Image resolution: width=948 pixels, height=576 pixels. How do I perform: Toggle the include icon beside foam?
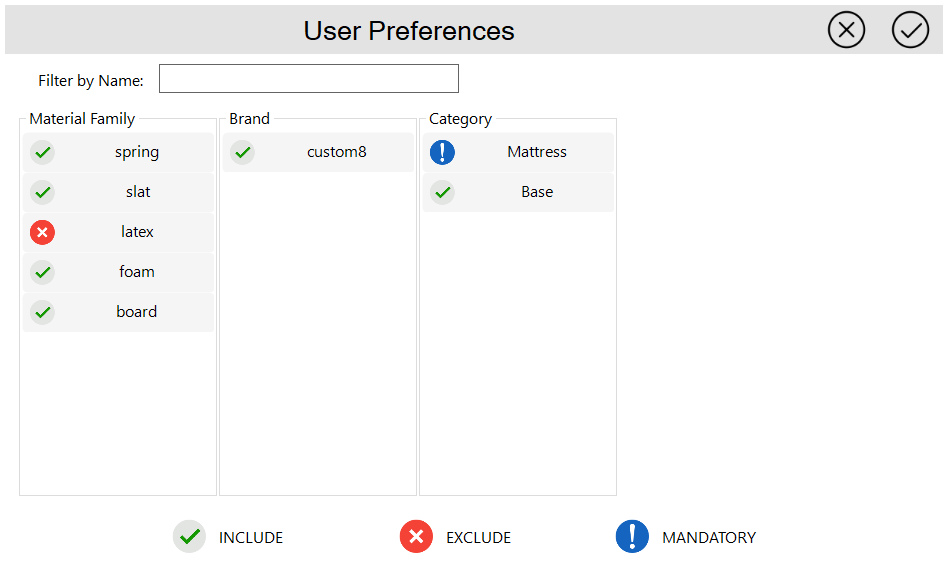(x=42, y=272)
